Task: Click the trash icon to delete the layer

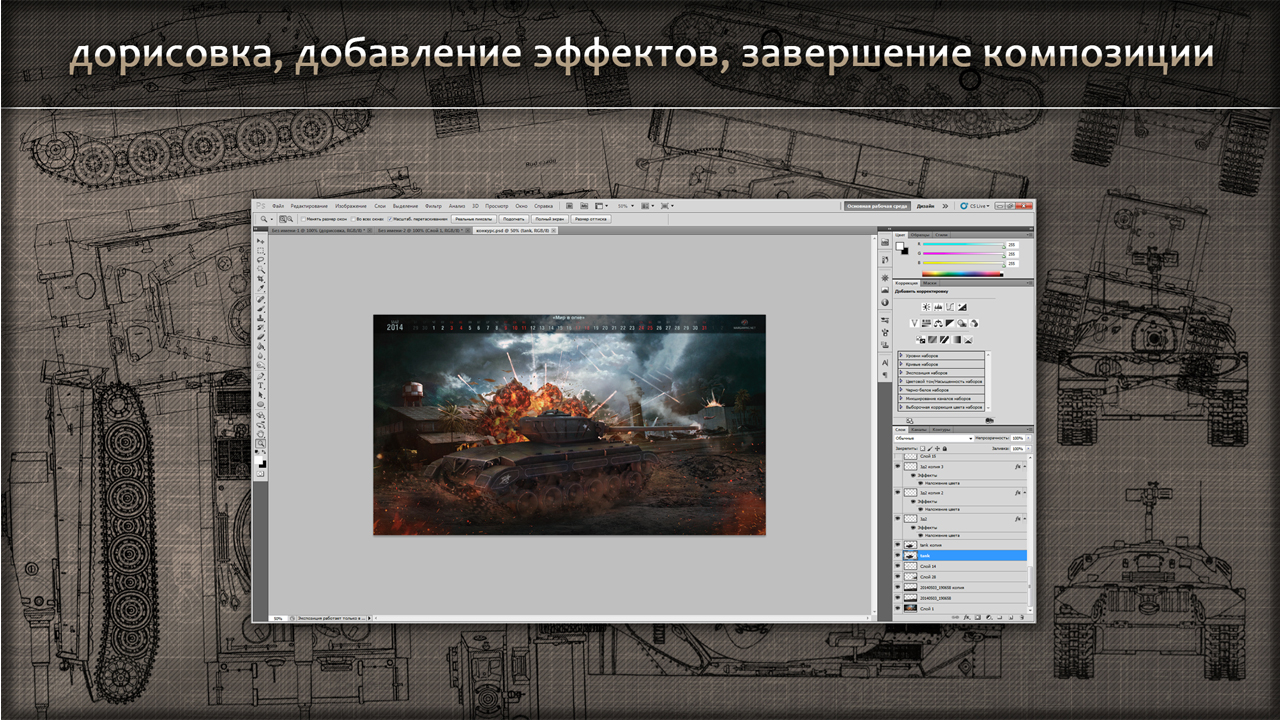Action: coord(1022,617)
